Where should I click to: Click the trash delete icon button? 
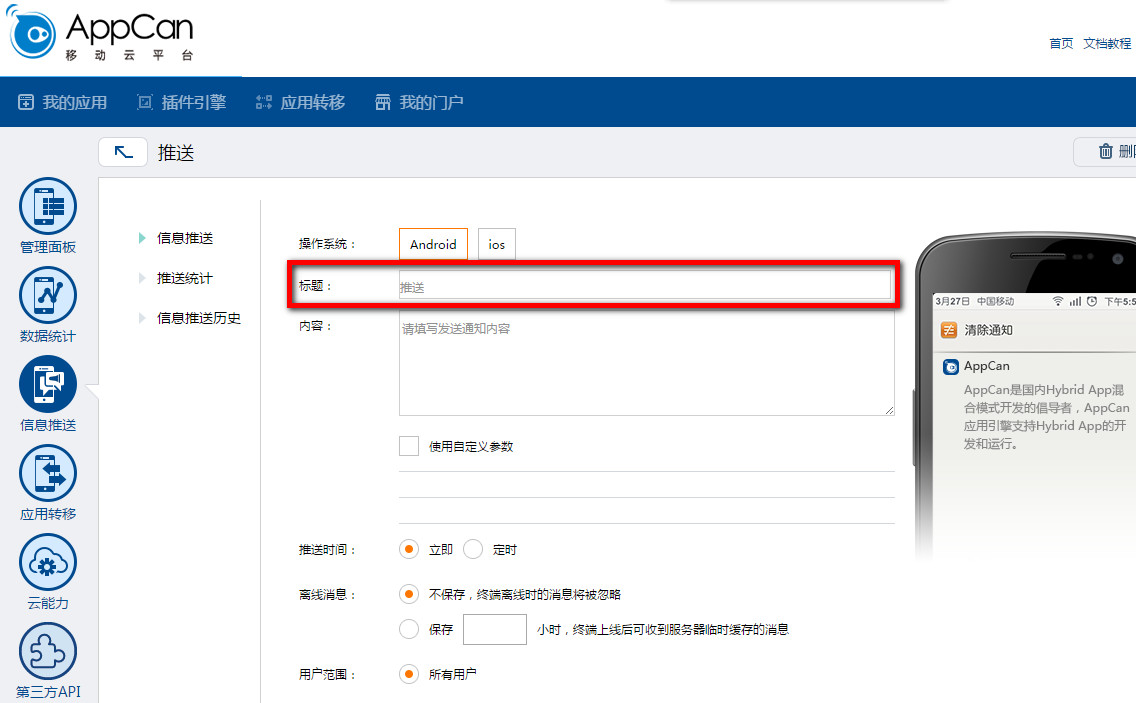[1106, 151]
